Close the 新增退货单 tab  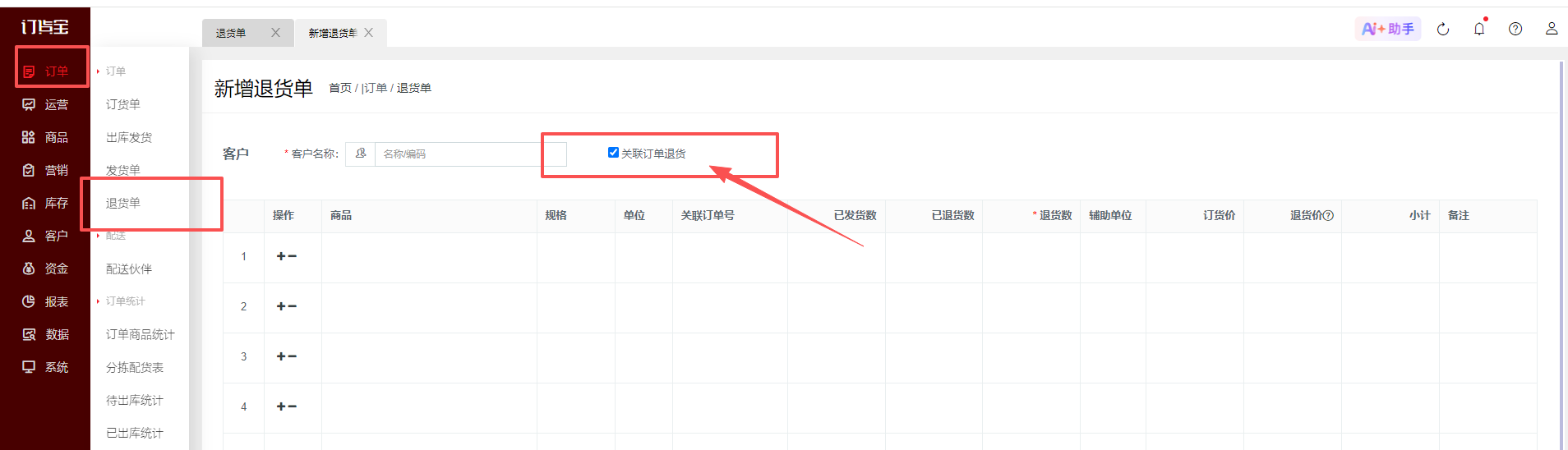(x=368, y=33)
